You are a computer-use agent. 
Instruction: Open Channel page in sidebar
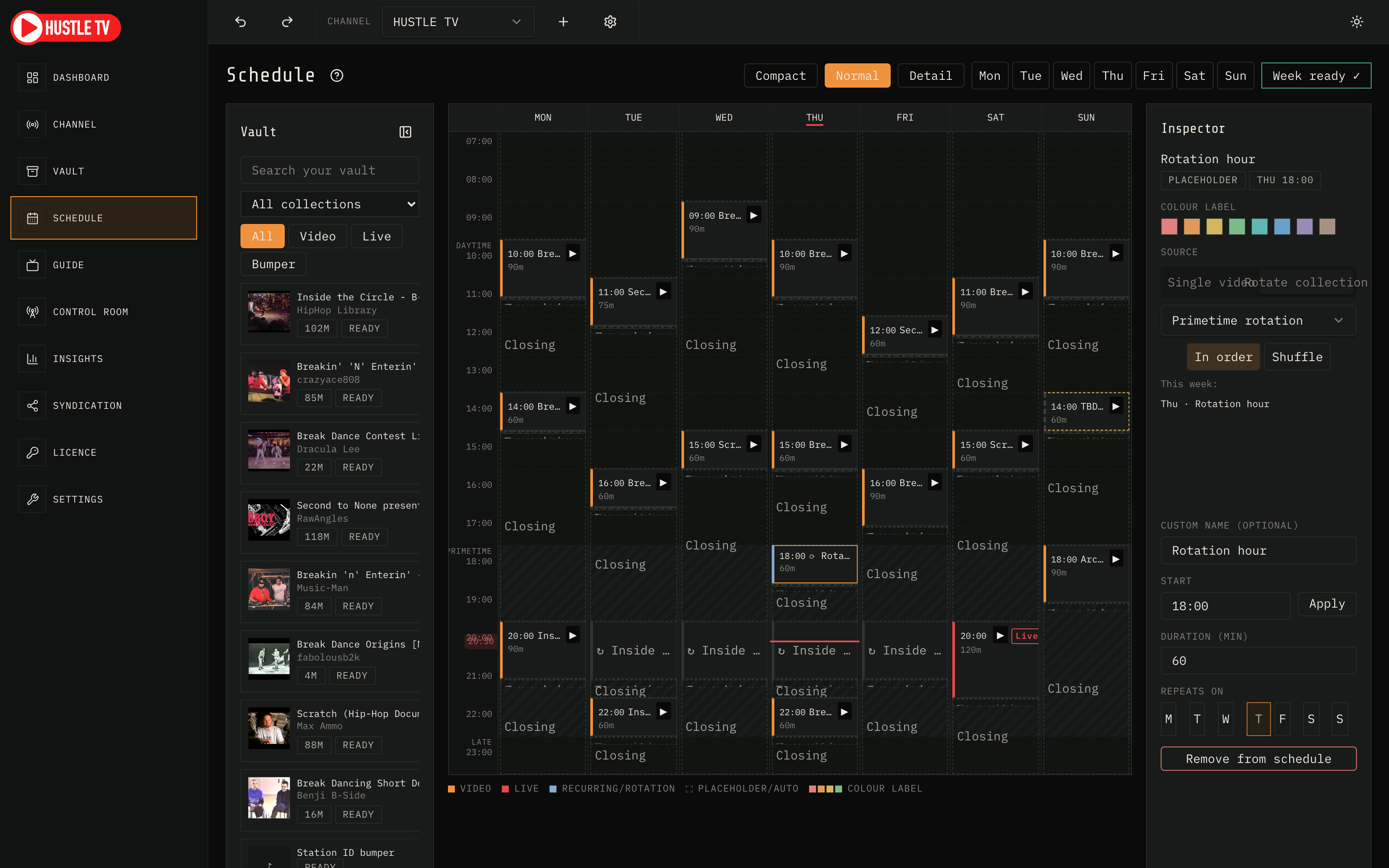point(104,125)
